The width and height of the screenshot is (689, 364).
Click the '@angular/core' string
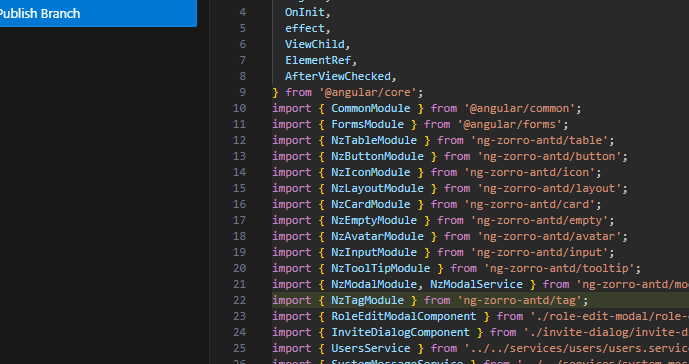coord(367,92)
